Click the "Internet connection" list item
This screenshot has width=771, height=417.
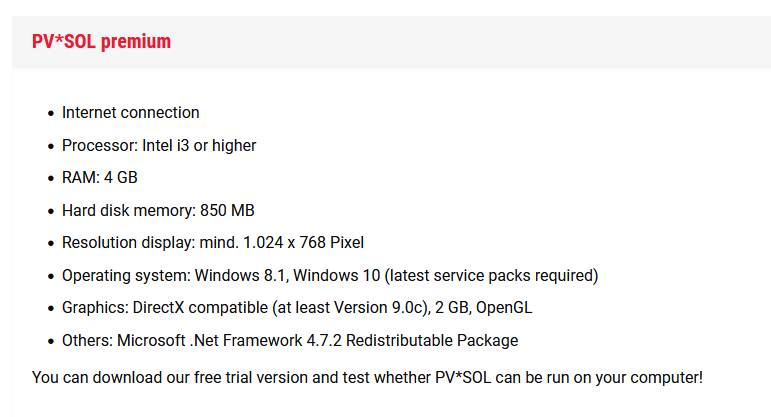point(130,113)
